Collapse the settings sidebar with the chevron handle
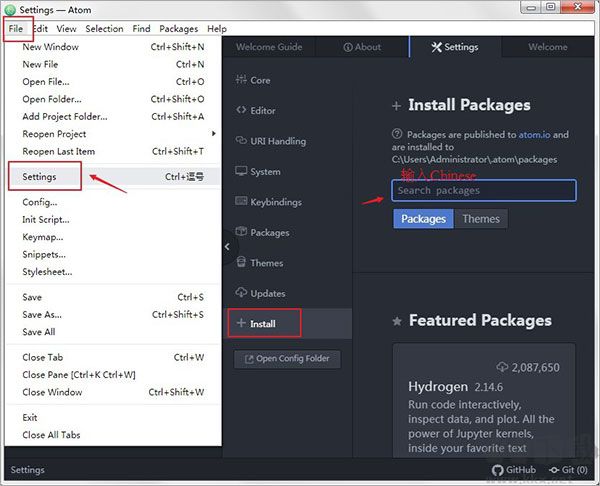Viewport: 600px width, 486px height. click(x=227, y=246)
